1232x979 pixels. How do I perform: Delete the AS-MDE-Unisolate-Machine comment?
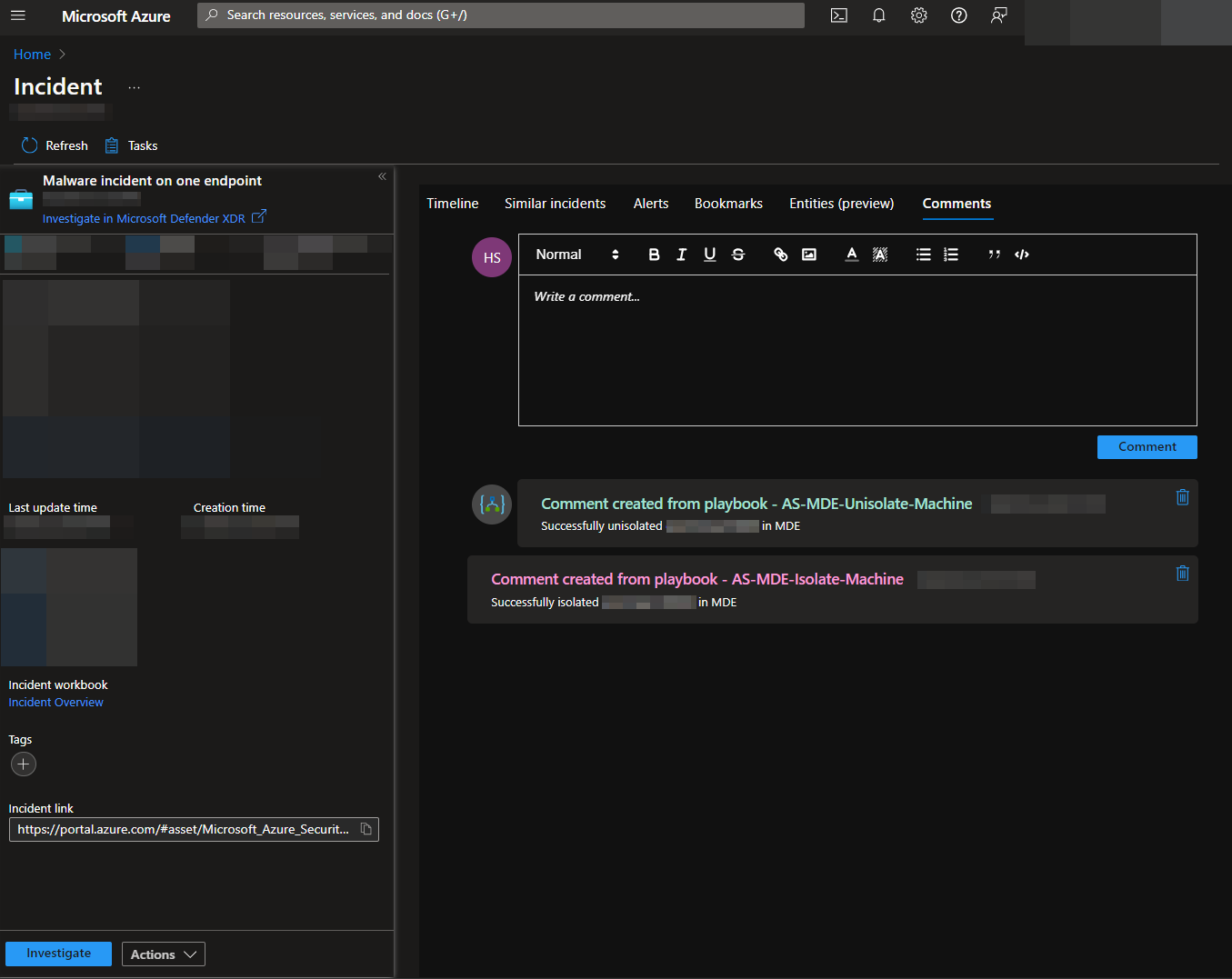coord(1183,497)
